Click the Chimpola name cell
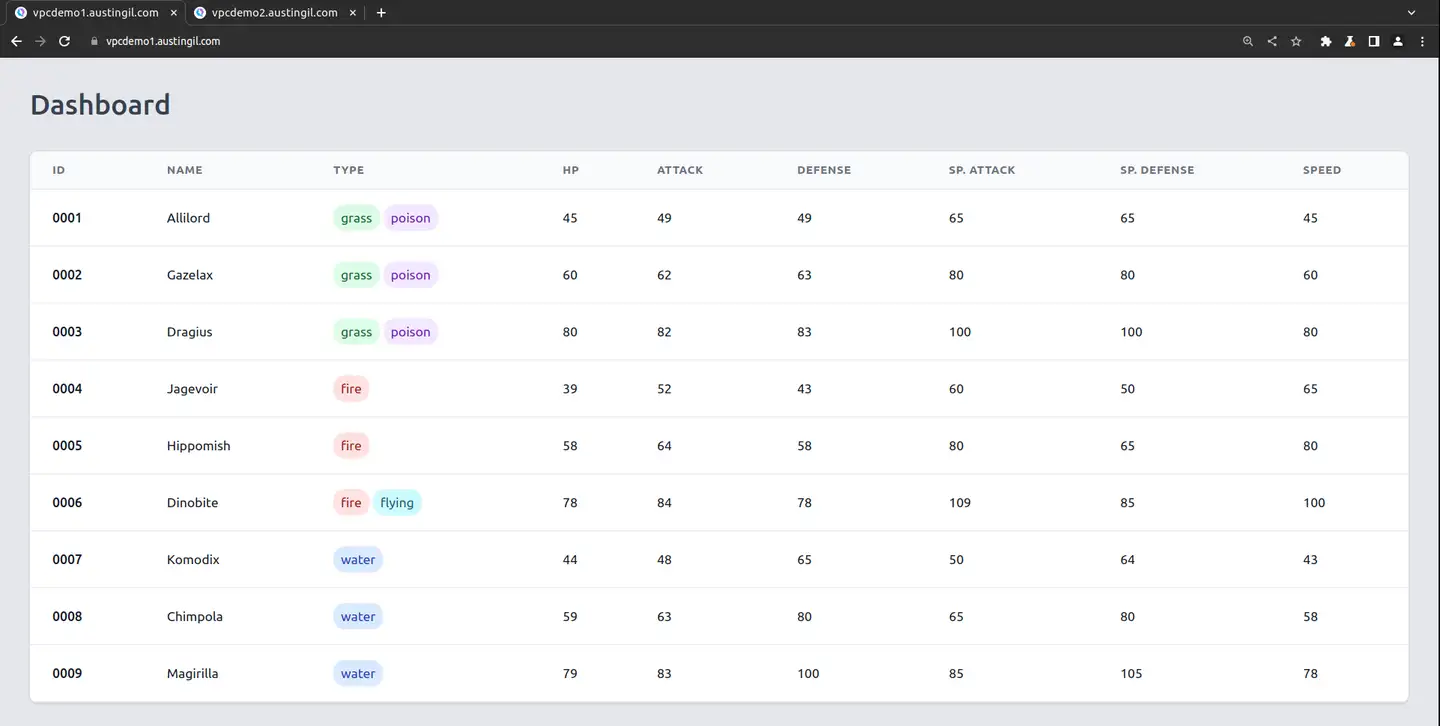Screen dimensions: 1440x726 click(x=195, y=617)
